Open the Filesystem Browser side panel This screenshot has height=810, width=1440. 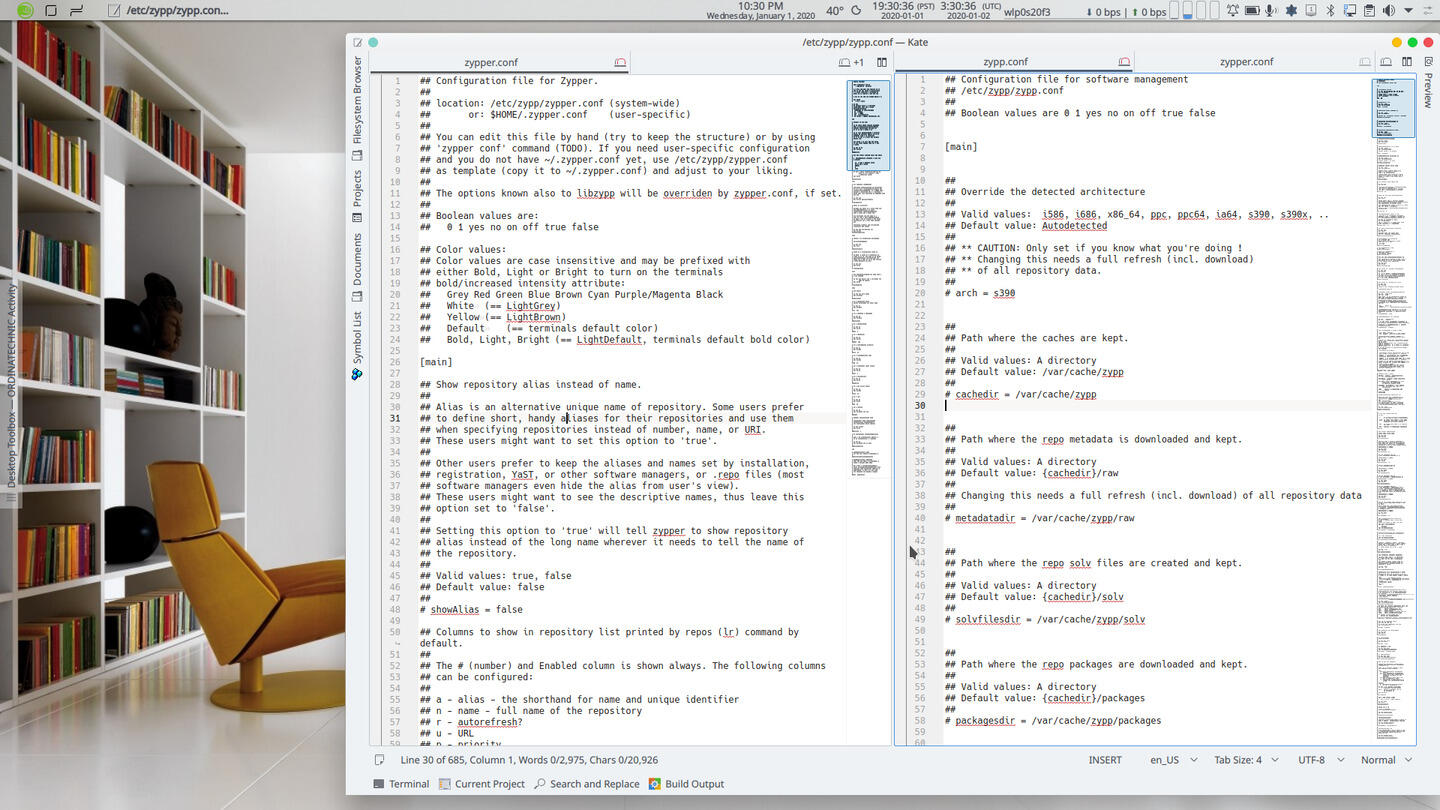[357, 108]
